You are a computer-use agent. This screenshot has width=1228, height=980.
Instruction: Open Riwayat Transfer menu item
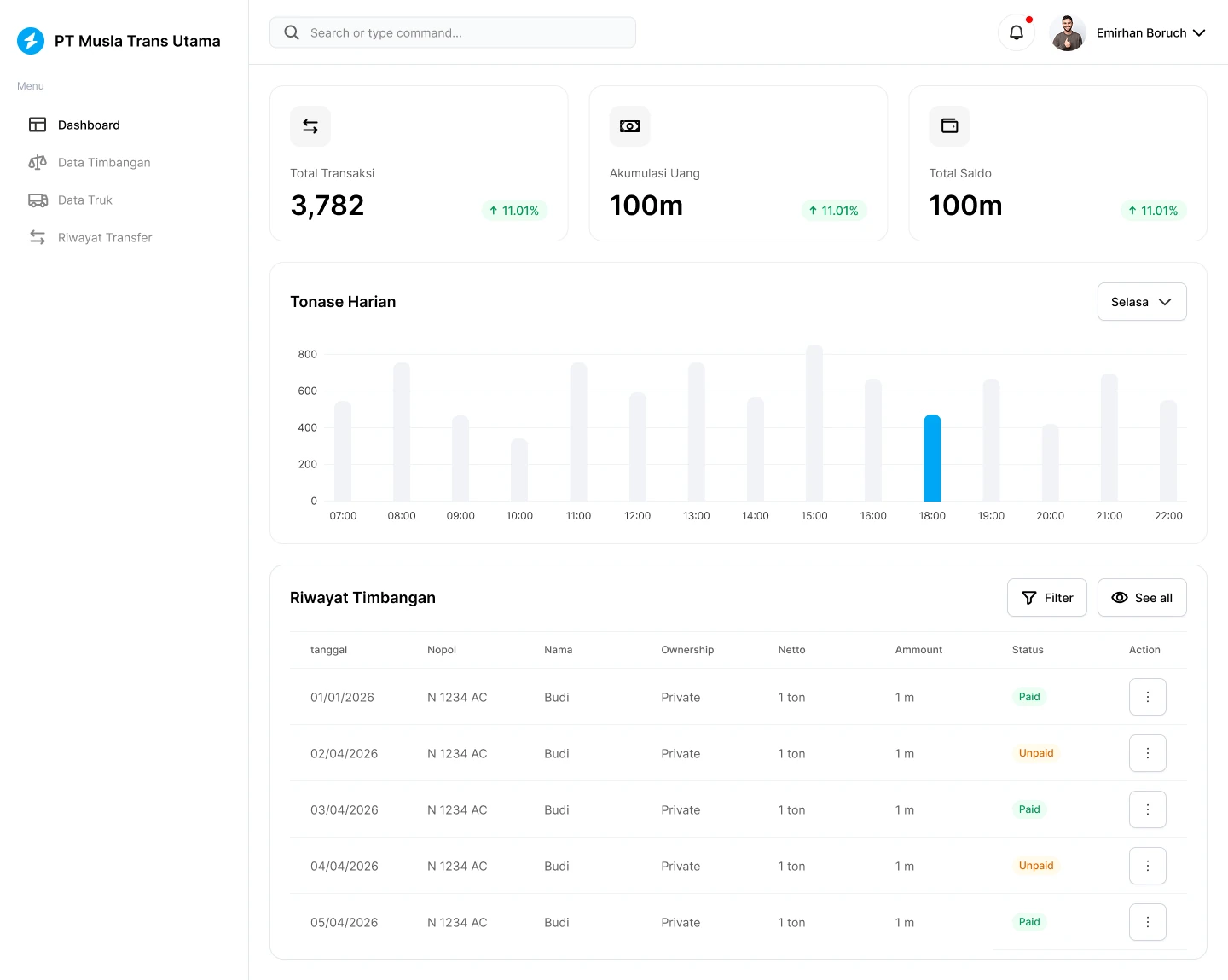coord(105,237)
